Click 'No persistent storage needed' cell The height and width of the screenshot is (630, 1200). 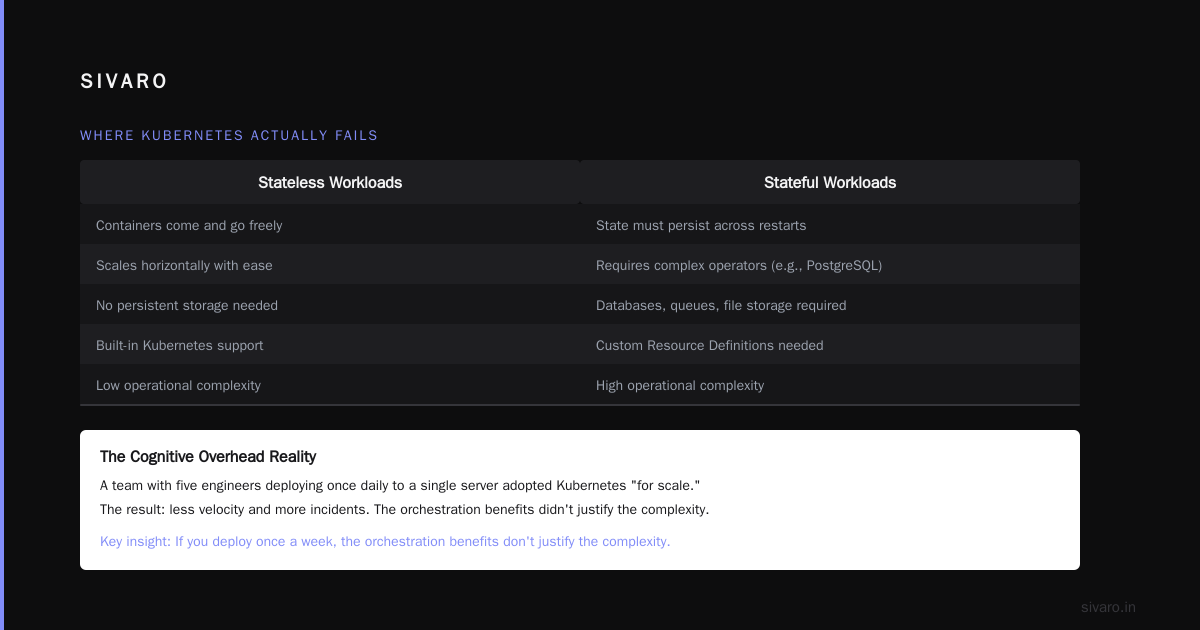point(330,305)
